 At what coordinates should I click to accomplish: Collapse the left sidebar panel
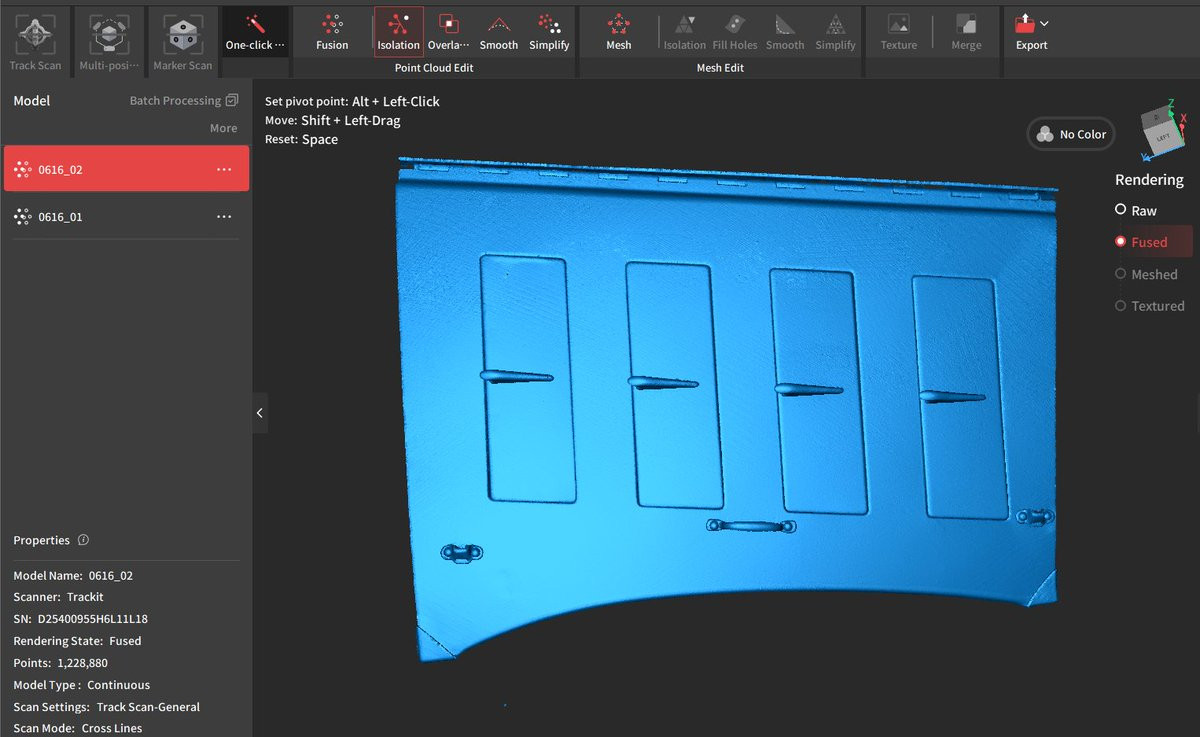pos(259,413)
